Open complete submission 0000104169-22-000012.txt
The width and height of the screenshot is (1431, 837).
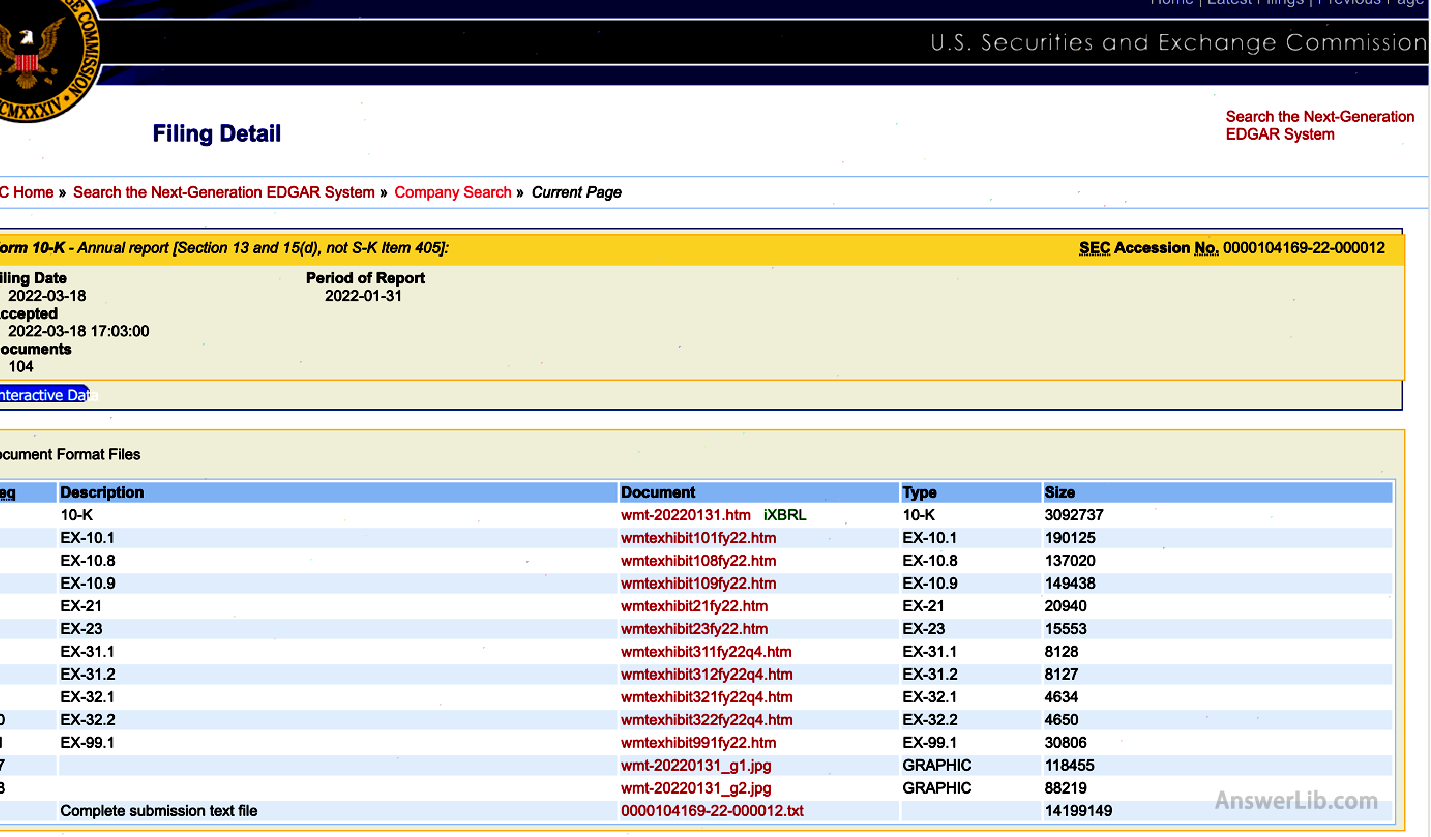click(712, 811)
